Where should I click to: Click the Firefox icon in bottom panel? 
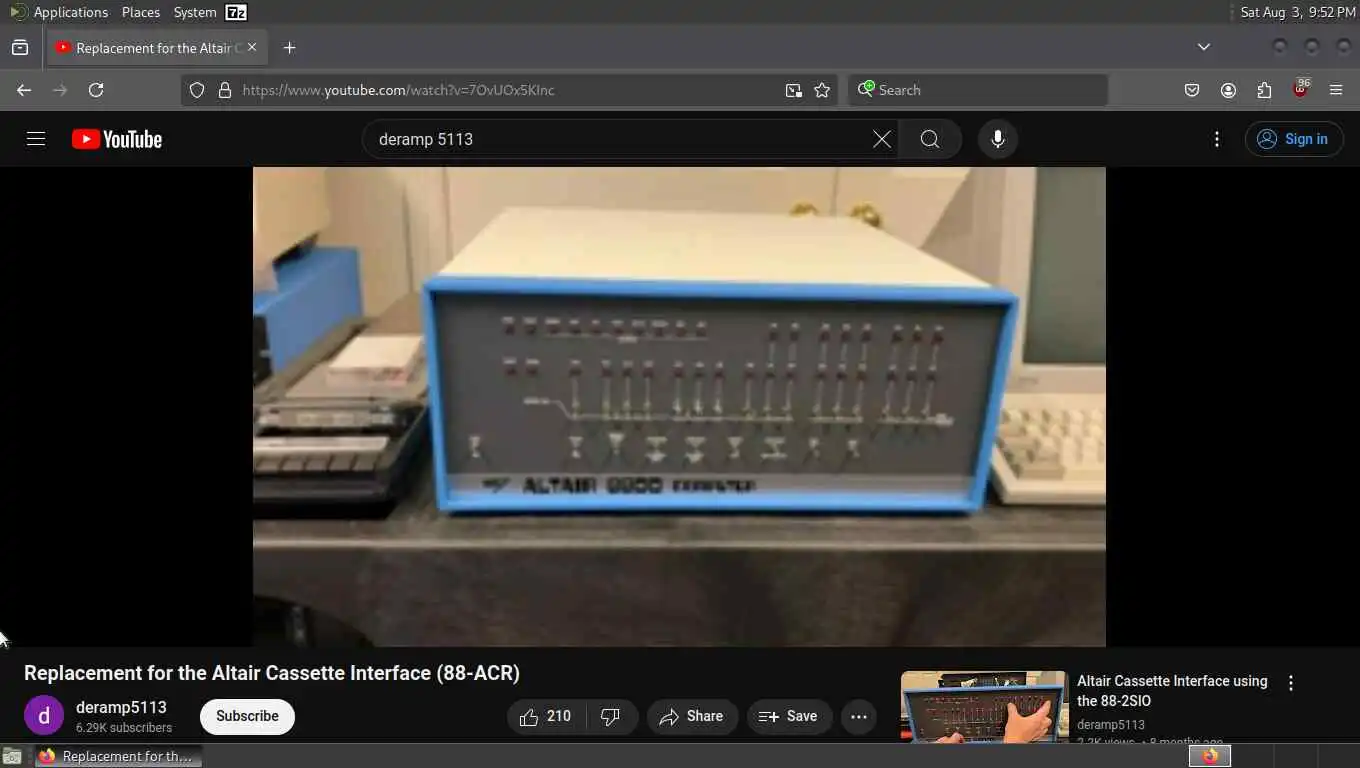click(x=1210, y=756)
